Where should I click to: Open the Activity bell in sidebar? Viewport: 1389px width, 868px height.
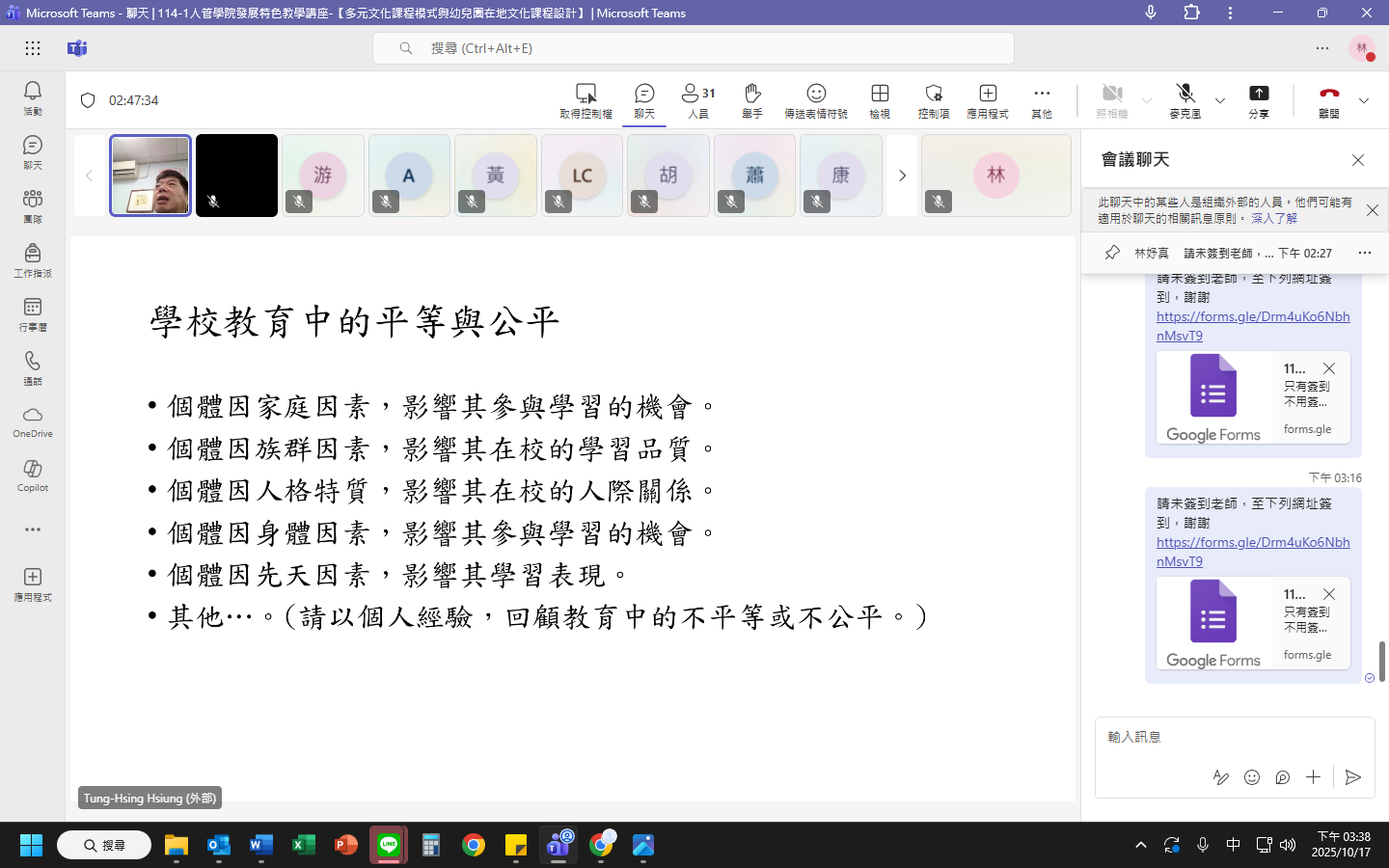(x=33, y=97)
